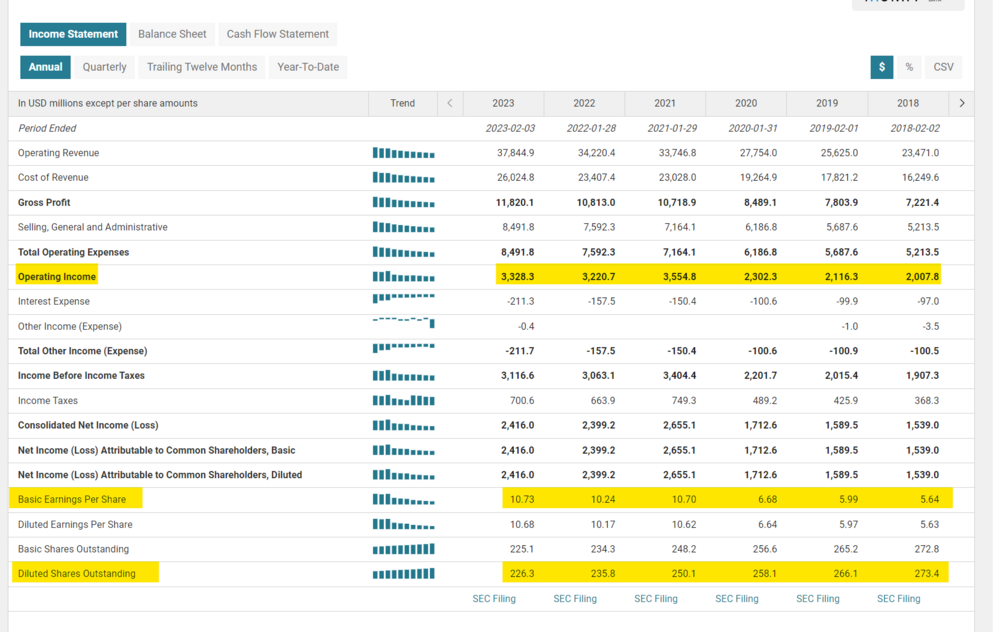Click Basic Earnings Per Share trend chart
Image resolution: width=1000 pixels, height=632 pixels.
pos(403,499)
